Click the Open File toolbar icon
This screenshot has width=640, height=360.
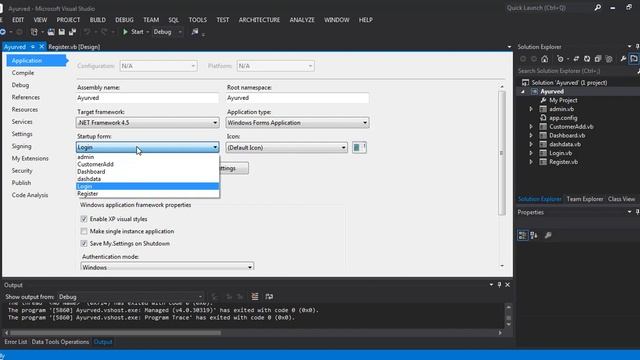pos(51,32)
